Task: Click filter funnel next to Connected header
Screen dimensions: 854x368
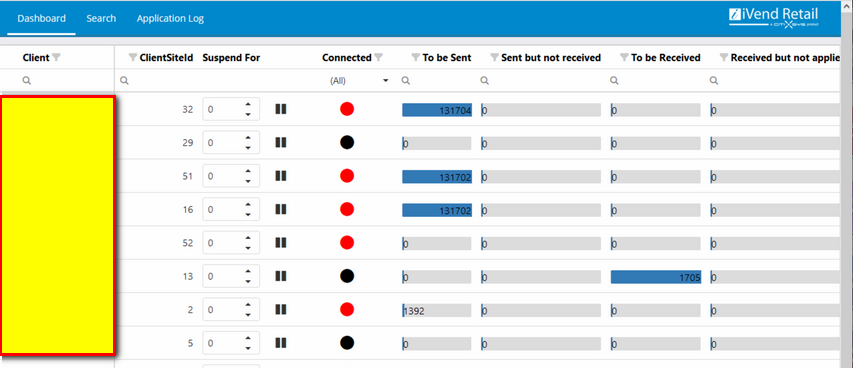Action: [379, 58]
